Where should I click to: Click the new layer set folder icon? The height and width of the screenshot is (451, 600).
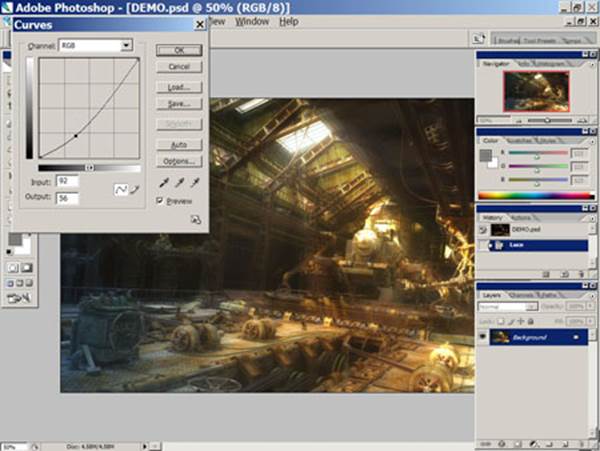click(x=549, y=444)
